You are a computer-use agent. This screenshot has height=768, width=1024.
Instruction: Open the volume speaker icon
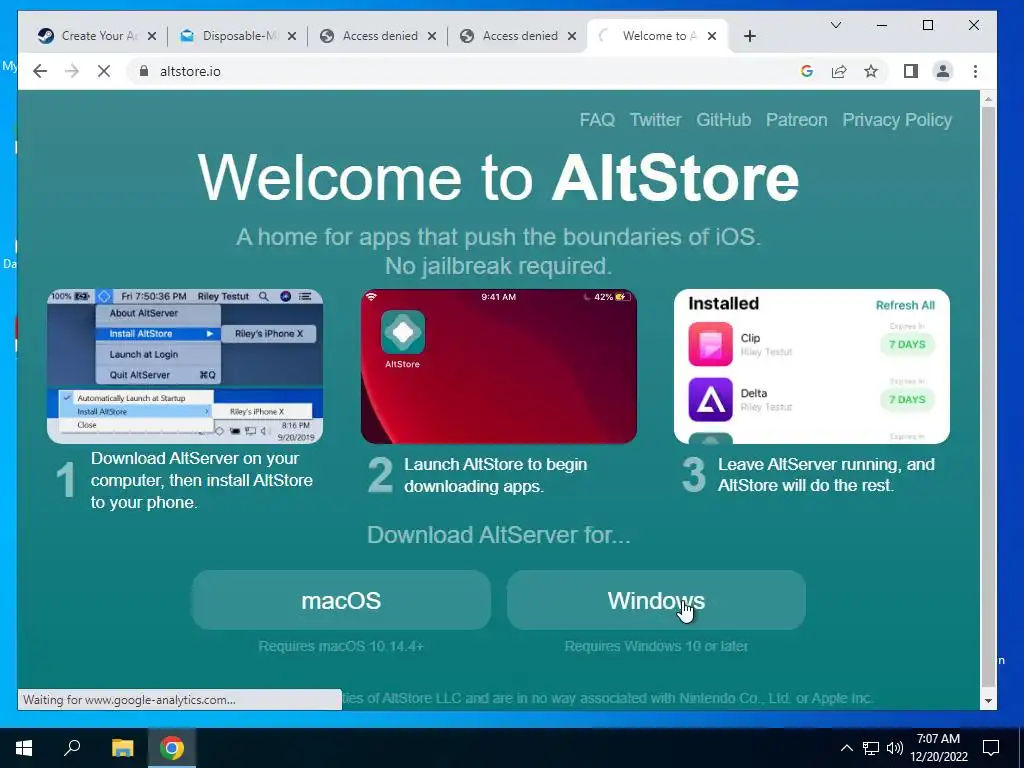coord(895,748)
